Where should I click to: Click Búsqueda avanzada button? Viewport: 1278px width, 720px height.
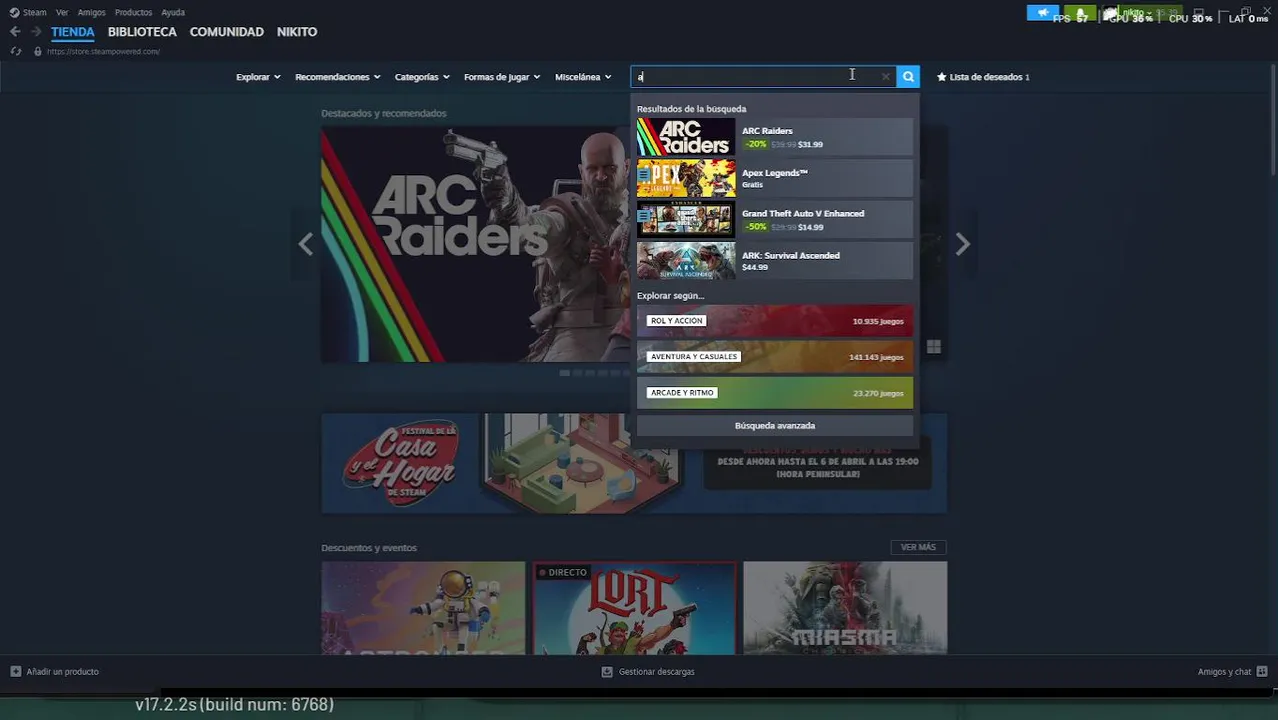(x=775, y=426)
